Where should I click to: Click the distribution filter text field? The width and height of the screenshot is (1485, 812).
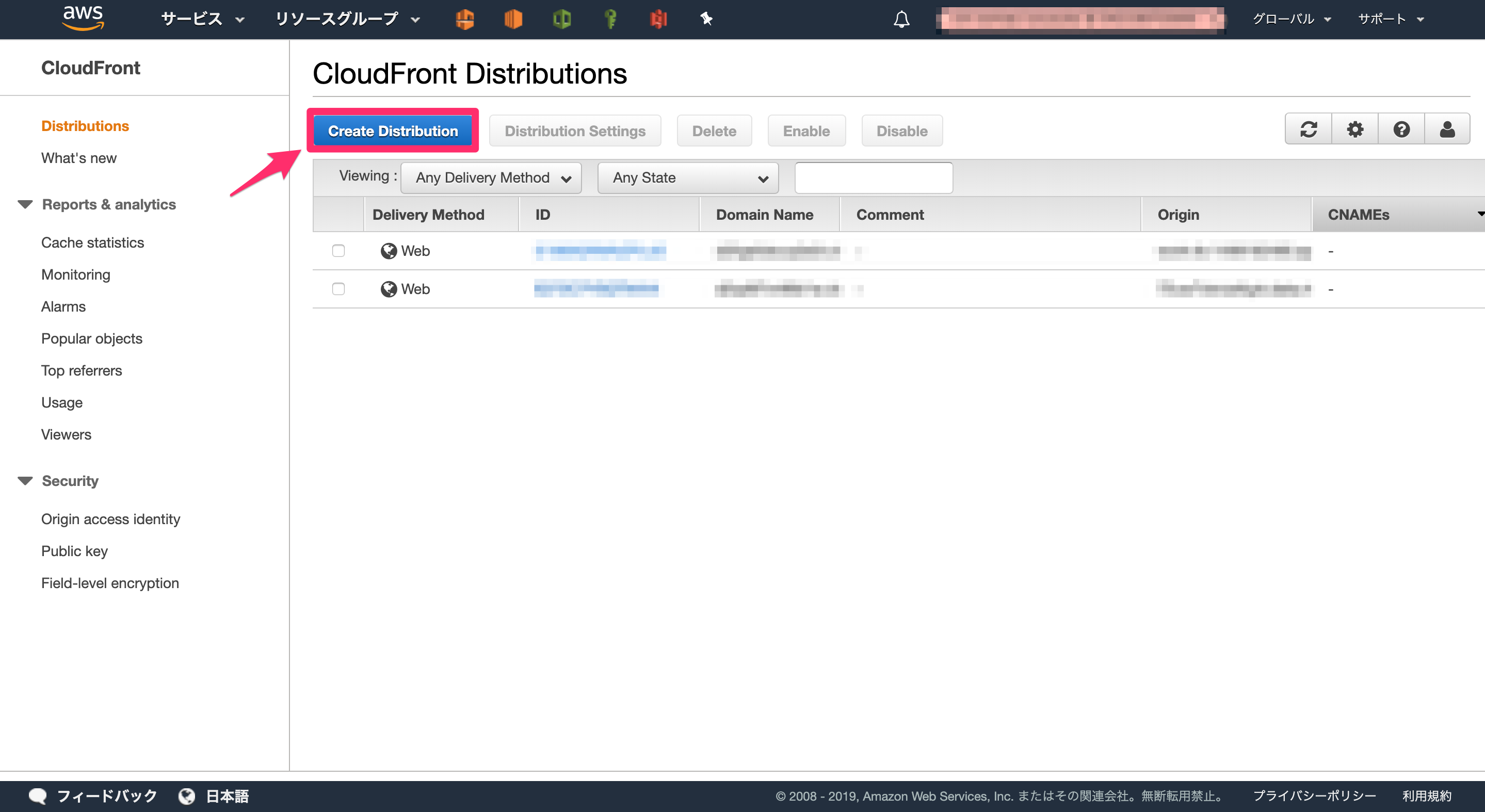tap(874, 177)
